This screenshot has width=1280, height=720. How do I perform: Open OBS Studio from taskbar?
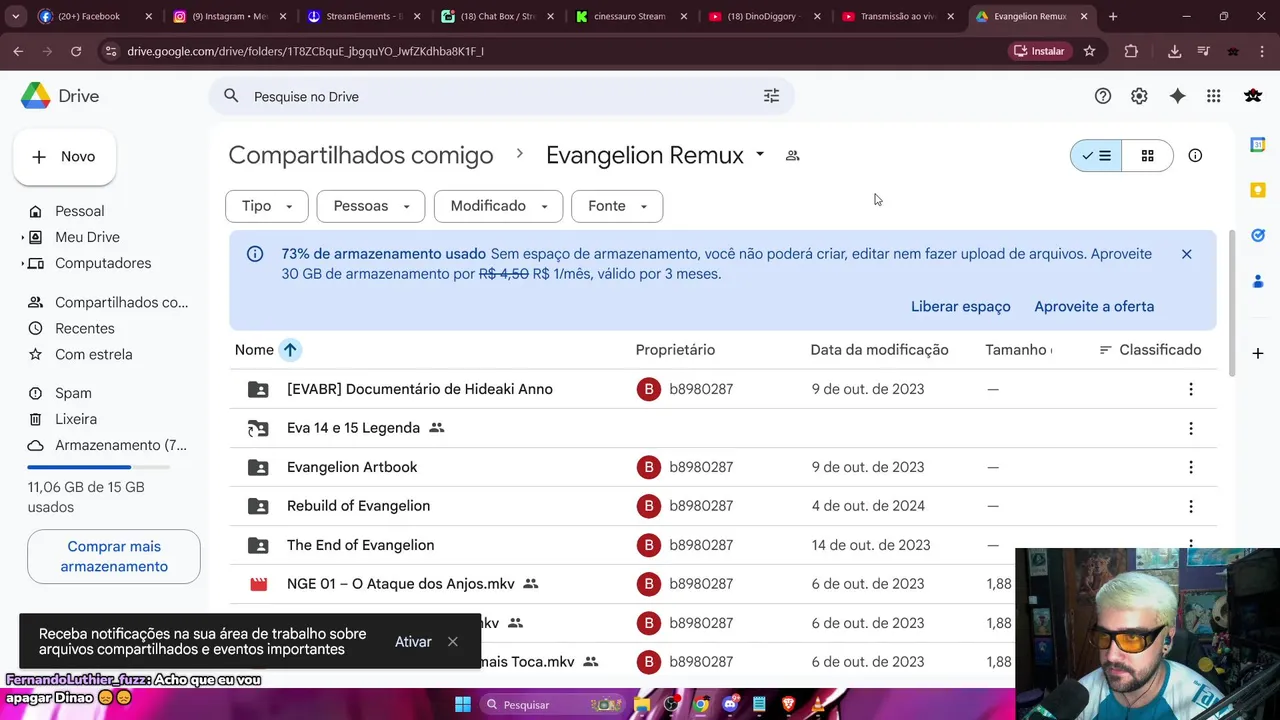coord(671,704)
